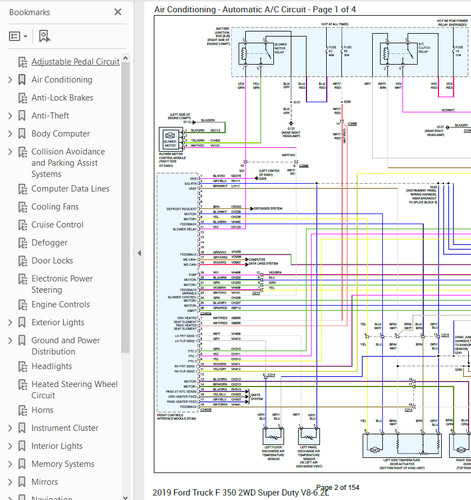Click the Cruise Control bookmark icon
This screenshot has width=471, height=500.
[x=22, y=225]
